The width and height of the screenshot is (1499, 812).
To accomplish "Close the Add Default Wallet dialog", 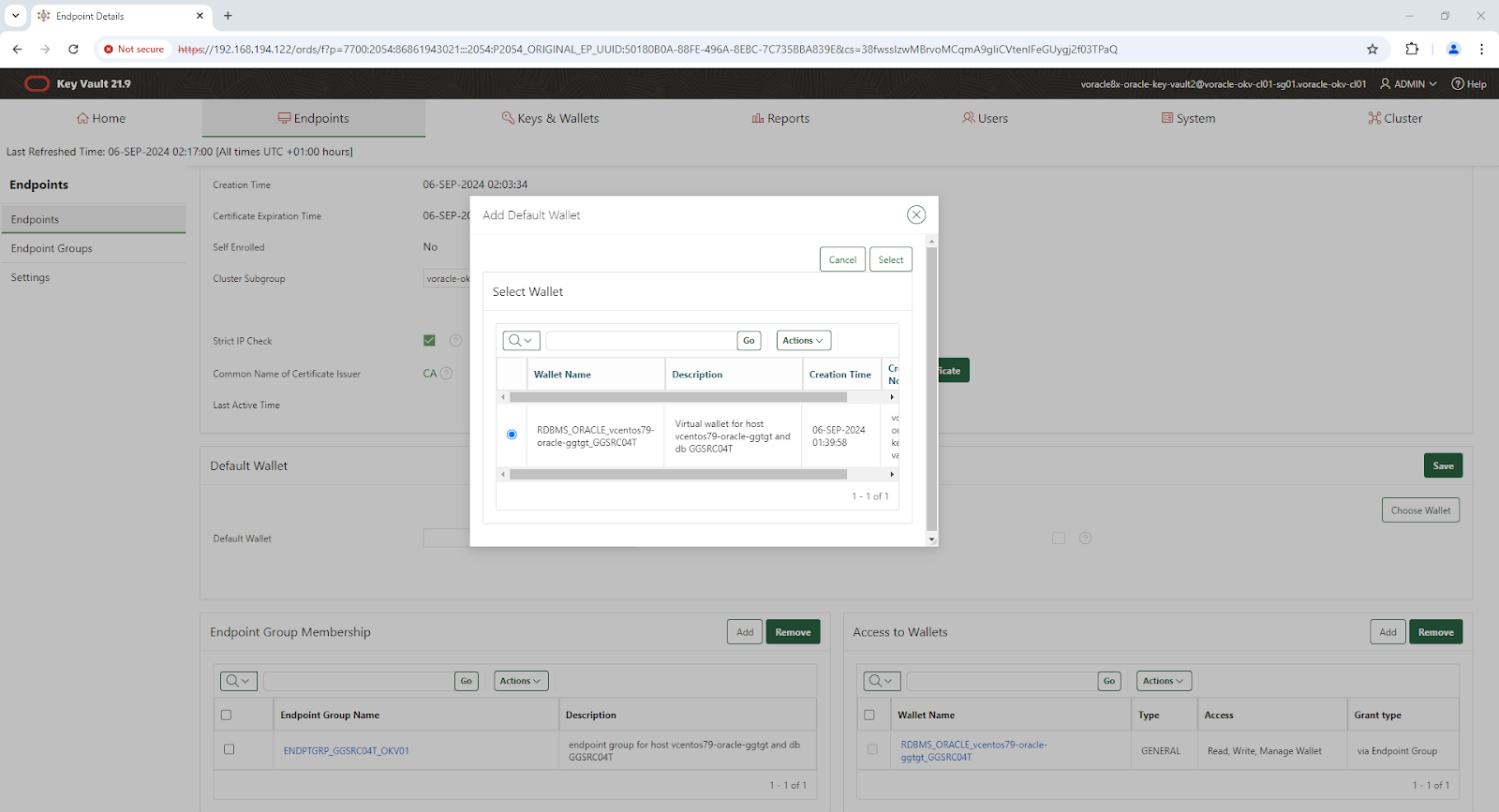I will (x=916, y=214).
